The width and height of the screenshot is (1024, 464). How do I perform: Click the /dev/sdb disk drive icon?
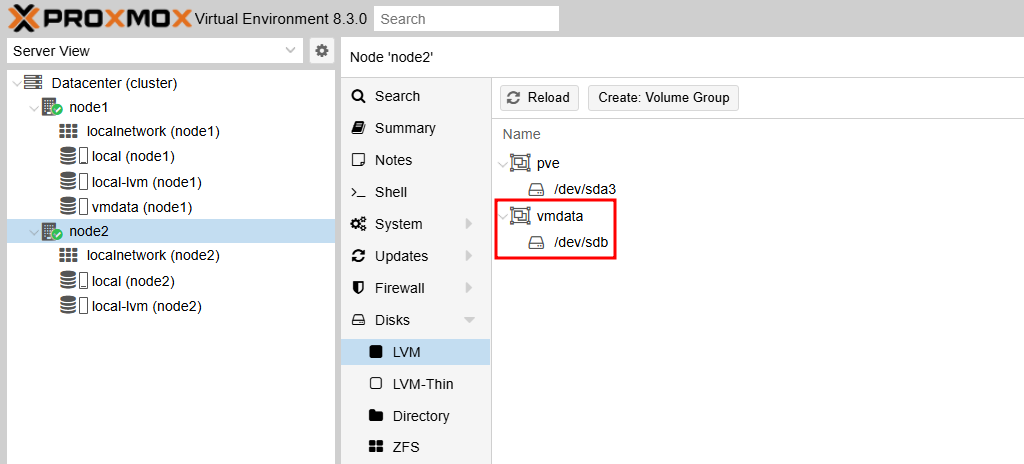pos(536,243)
